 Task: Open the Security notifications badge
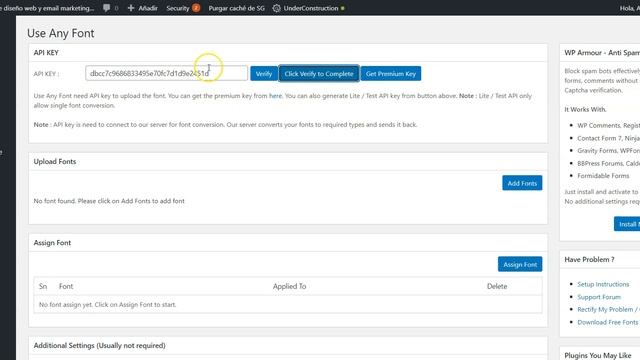click(x=196, y=8)
